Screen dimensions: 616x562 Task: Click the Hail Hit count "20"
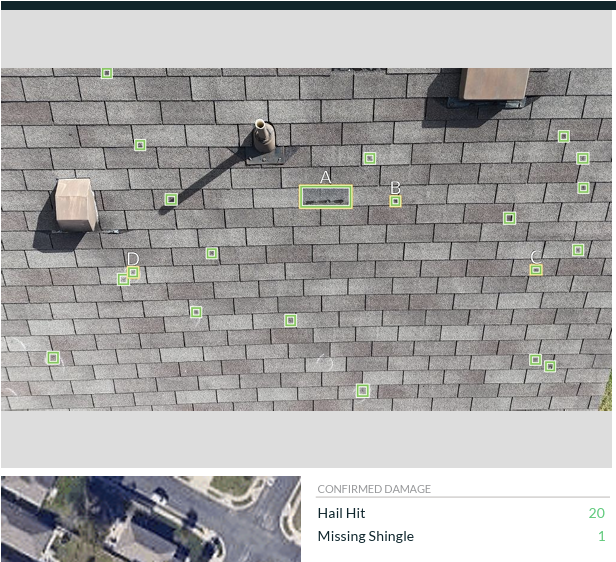point(596,513)
